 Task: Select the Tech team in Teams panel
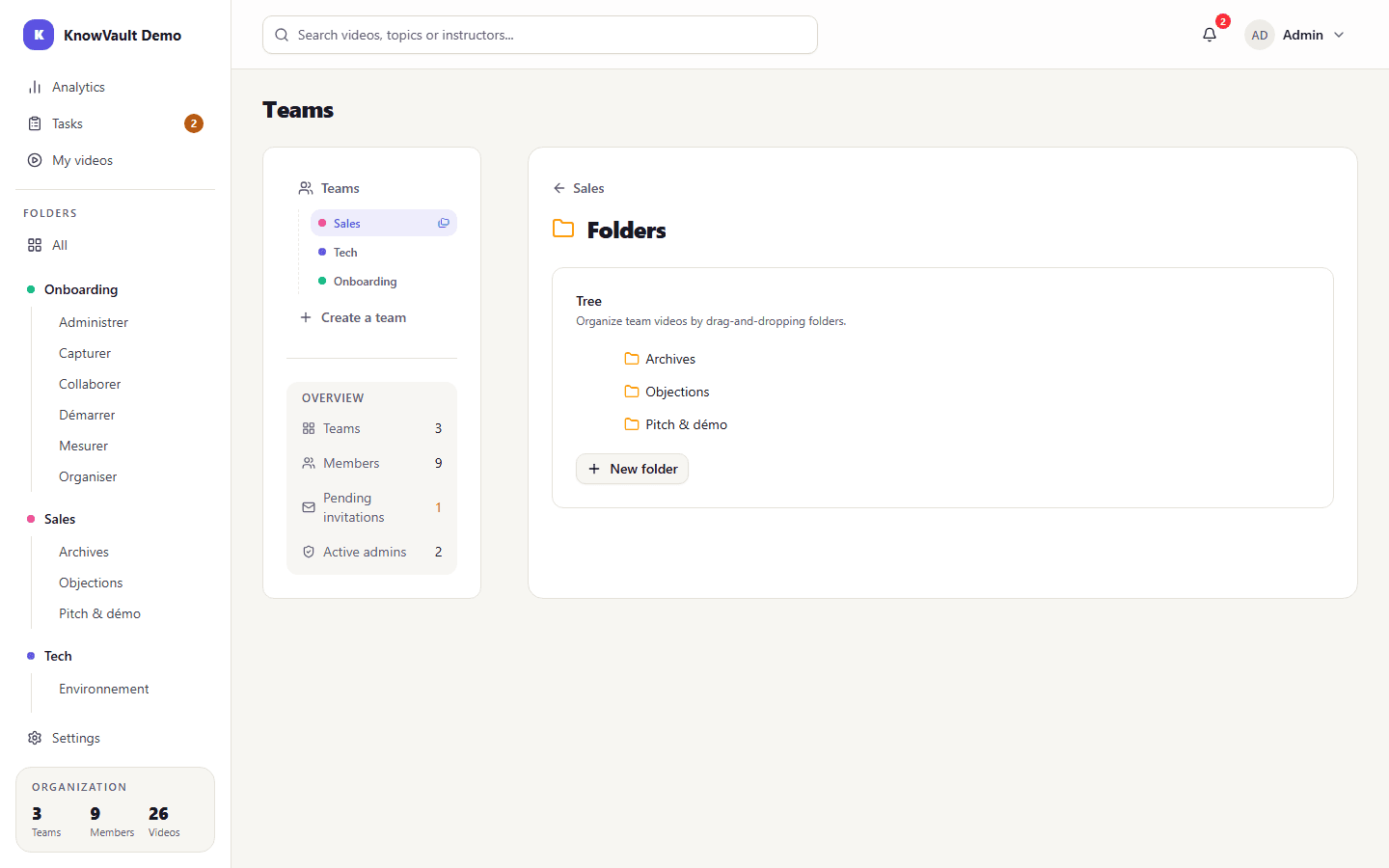click(x=384, y=253)
